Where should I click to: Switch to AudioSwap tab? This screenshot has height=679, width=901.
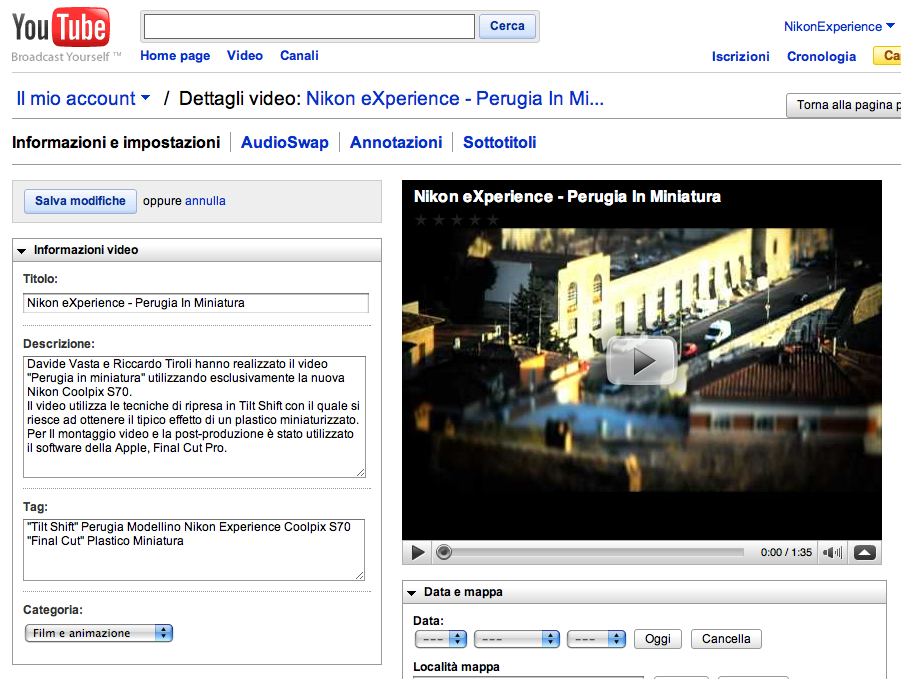click(x=285, y=142)
